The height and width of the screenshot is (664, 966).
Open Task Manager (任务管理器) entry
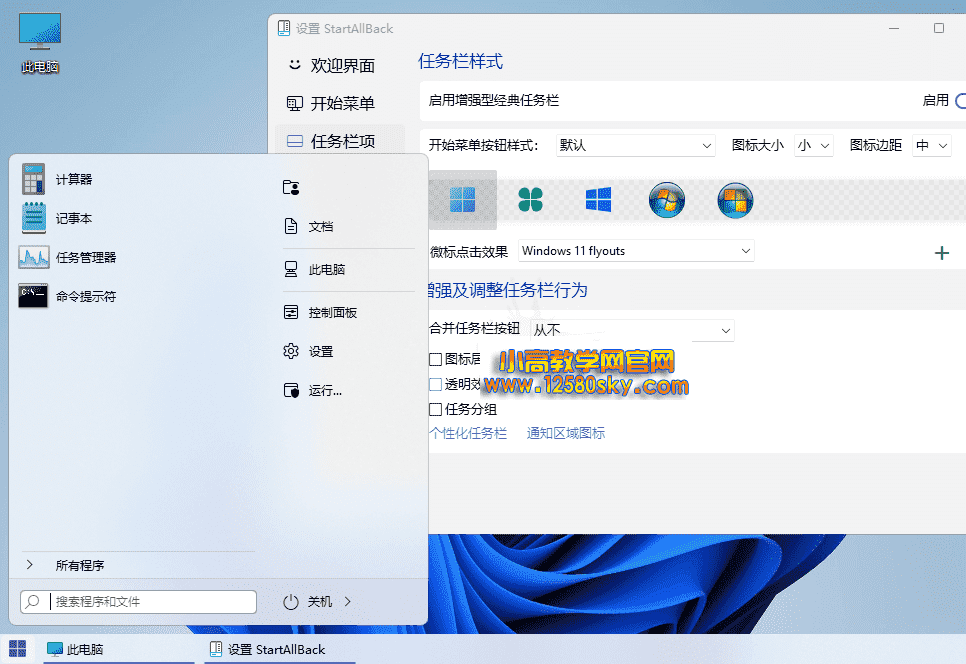click(68, 257)
